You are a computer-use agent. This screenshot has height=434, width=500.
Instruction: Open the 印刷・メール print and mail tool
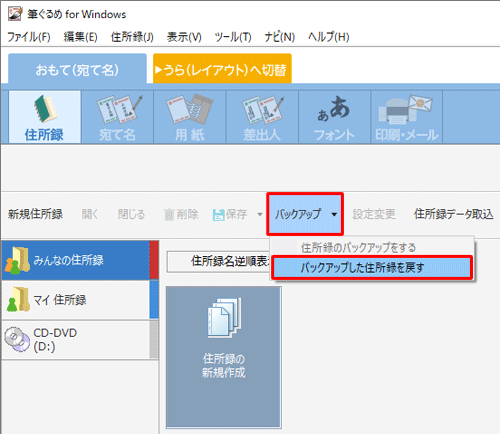(x=406, y=117)
